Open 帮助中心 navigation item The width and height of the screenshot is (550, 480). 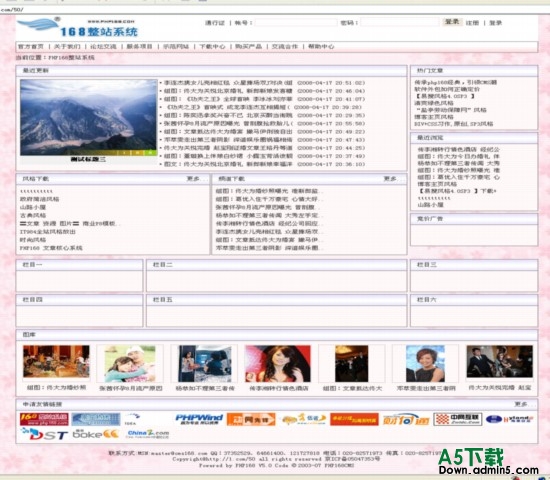[x=321, y=46]
